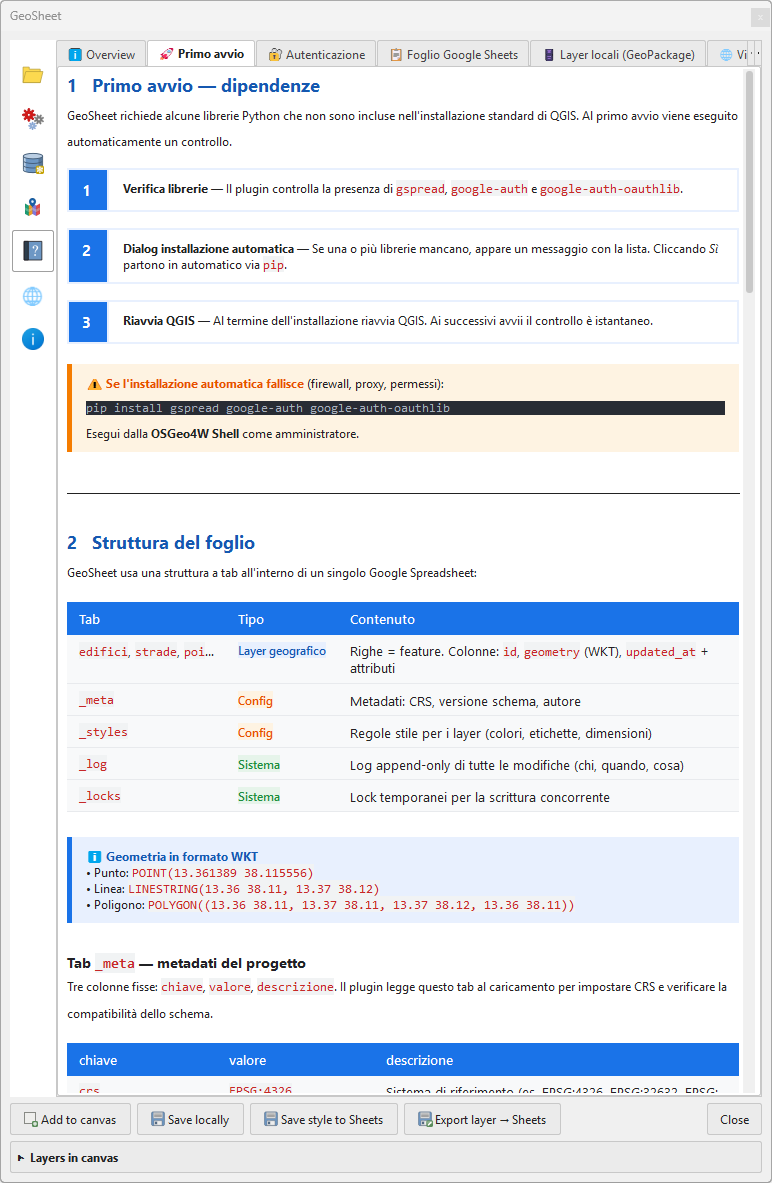
Task: Click Save style to Sheets
Action: [323, 1119]
